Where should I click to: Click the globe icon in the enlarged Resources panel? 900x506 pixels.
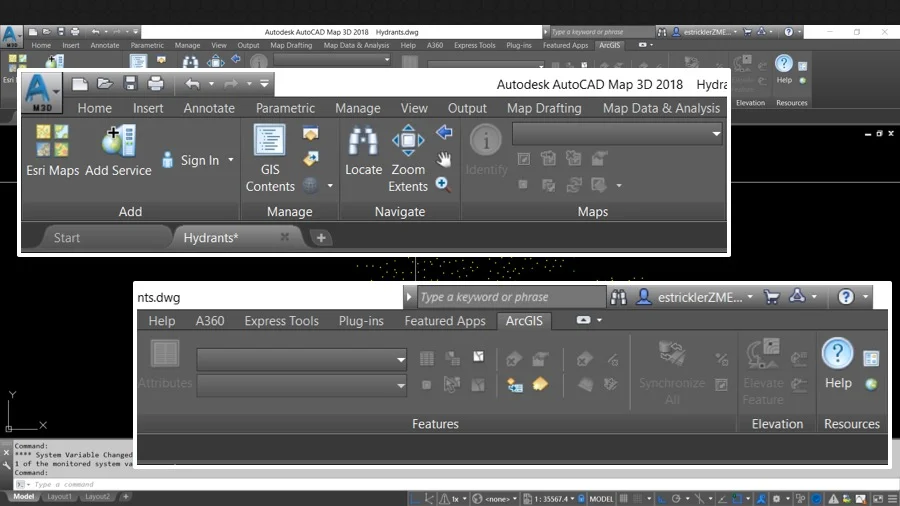point(871,384)
